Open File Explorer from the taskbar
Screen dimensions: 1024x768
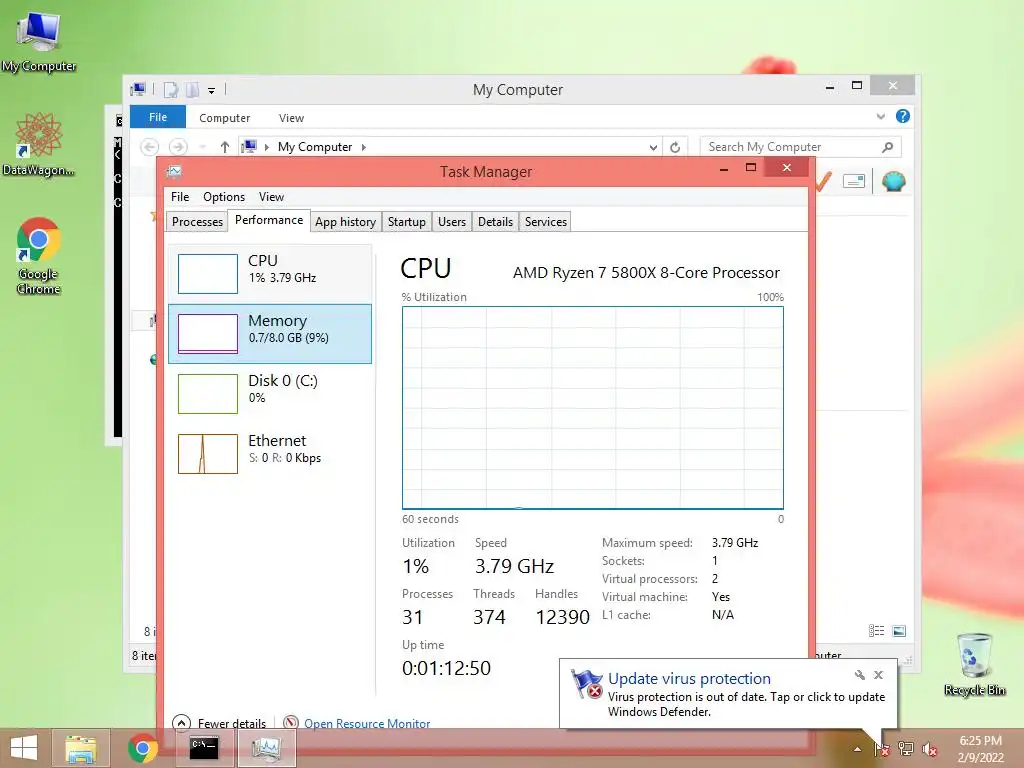pyautogui.click(x=81, y=748)
